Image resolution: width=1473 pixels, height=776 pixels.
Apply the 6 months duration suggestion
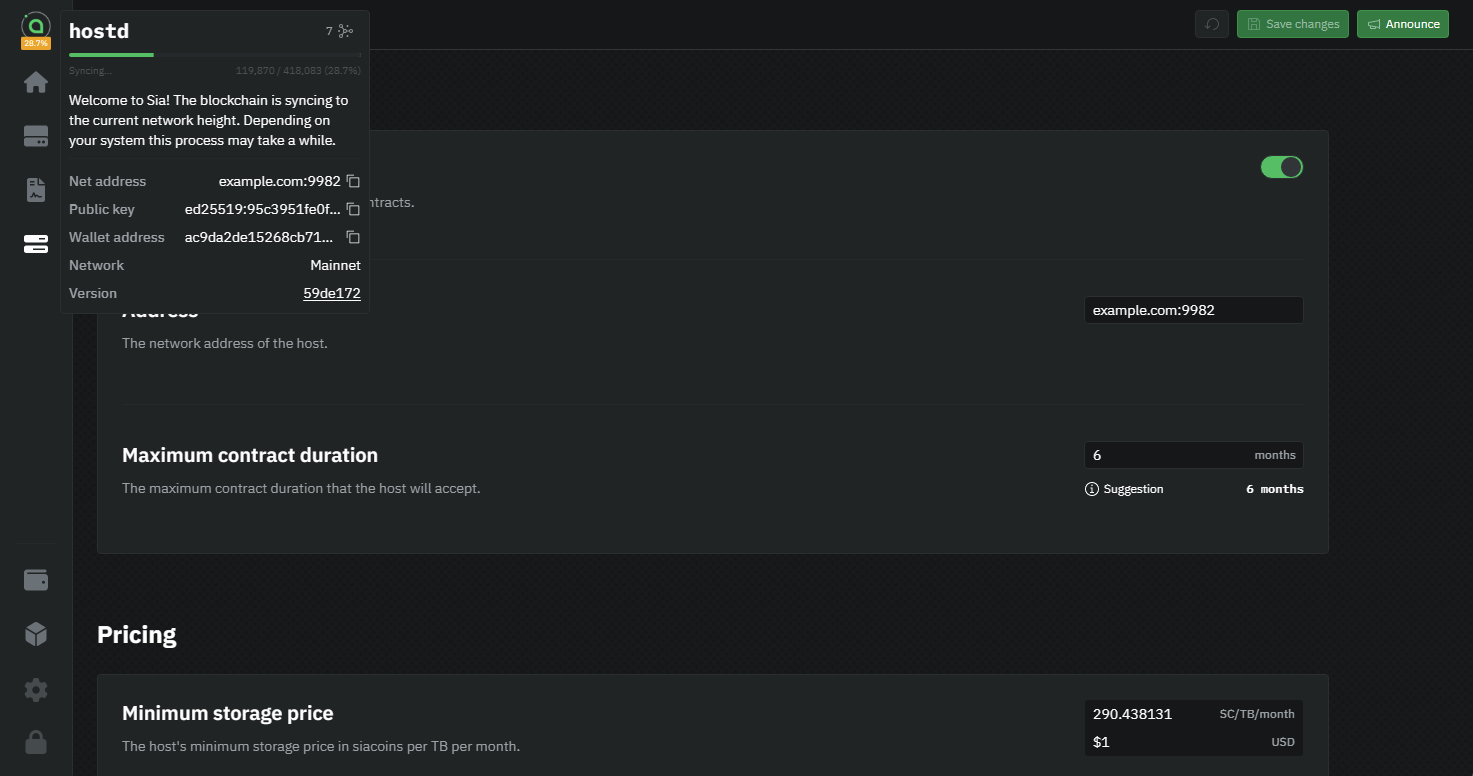click(1274, 489)
